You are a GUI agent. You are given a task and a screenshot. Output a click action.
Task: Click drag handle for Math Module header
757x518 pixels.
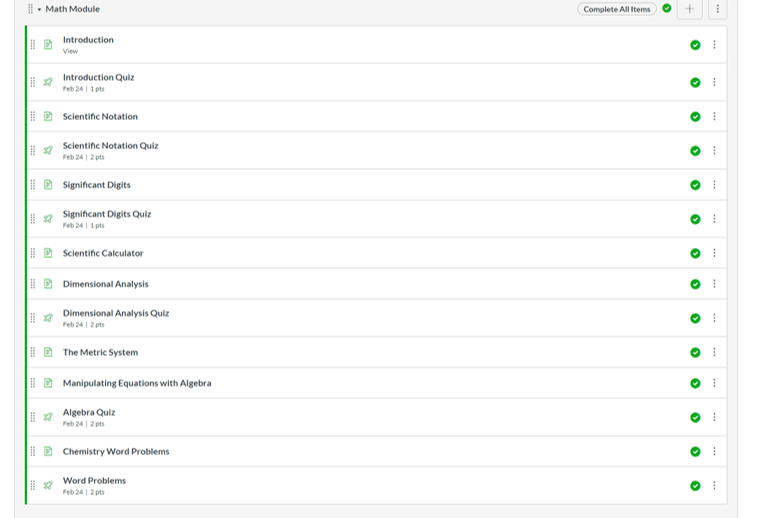coord(30,9)
